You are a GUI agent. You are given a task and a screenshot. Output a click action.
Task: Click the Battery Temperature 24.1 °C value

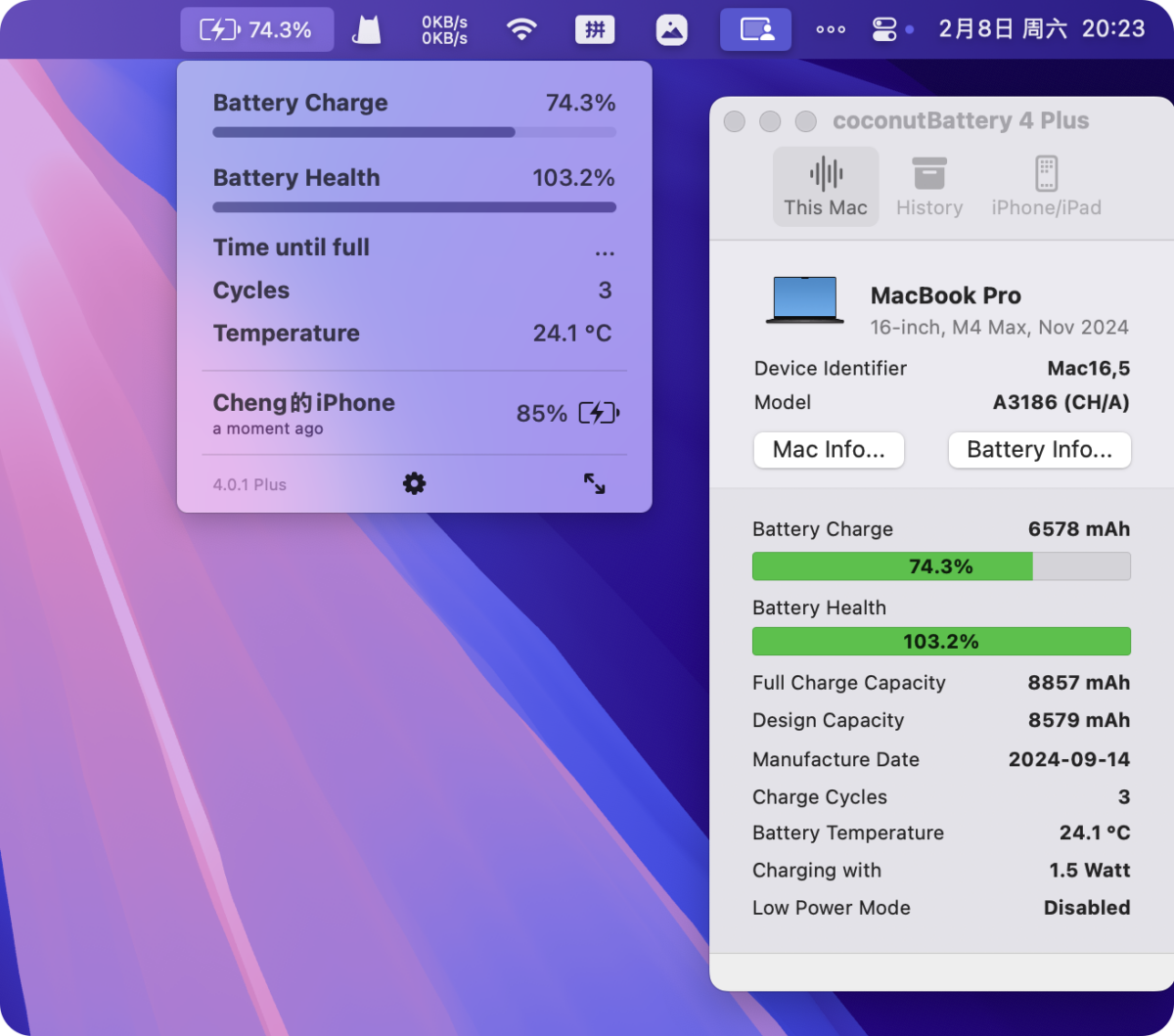(x=1095, y=833)
